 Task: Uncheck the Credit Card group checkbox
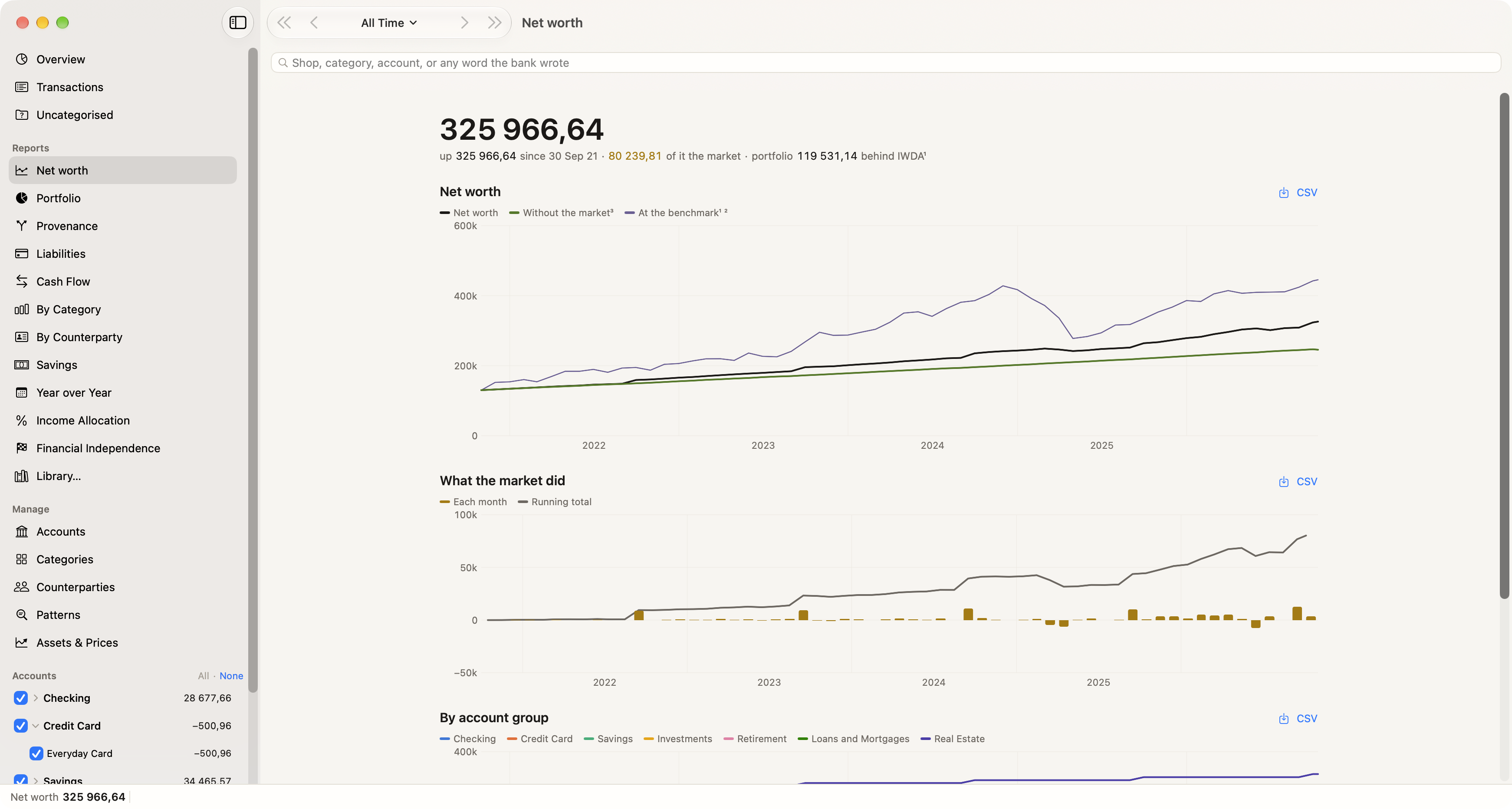point(20,725)
